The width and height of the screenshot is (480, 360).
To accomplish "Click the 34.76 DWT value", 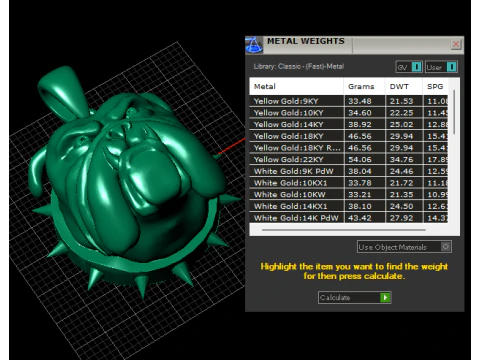I will (x=401, y=159).
